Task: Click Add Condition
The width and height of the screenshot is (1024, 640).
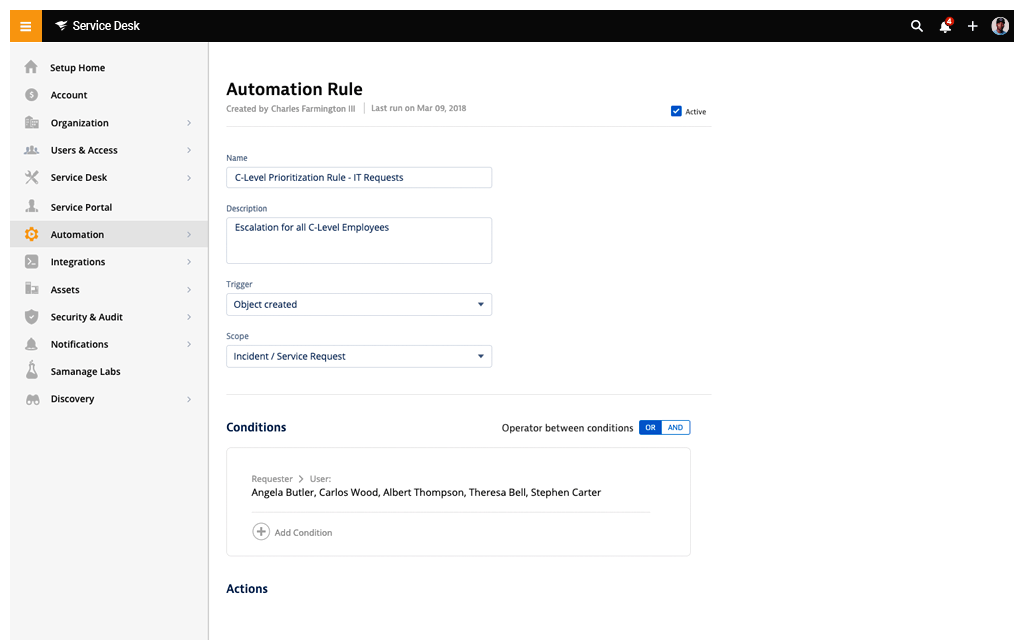Action: 292,531
